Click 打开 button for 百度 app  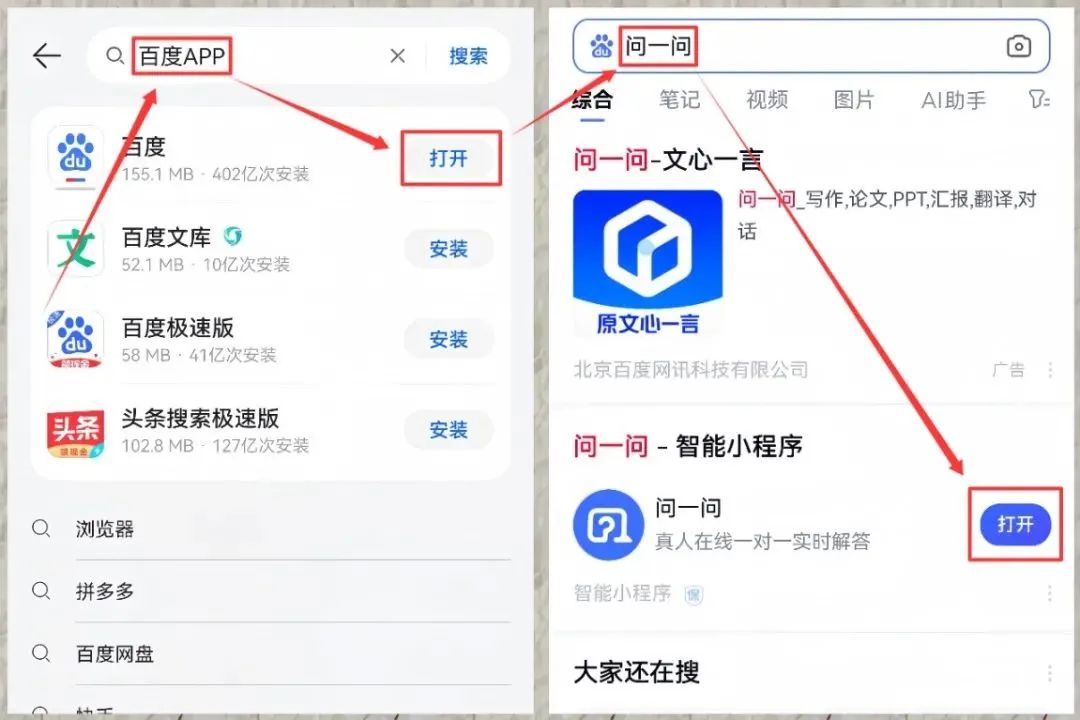[449, 158]
